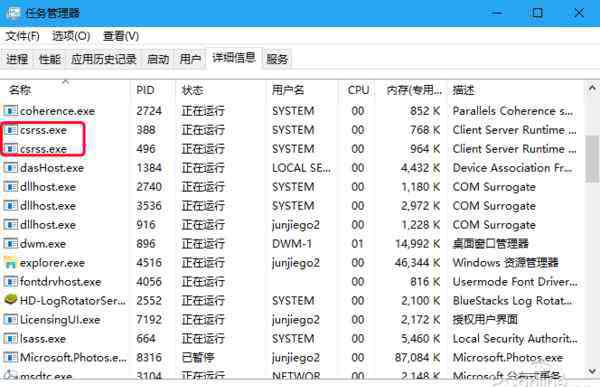Switch to the 应用历史记录 tab
The height and width of the screenshot is (387, 600).
[x=104, y=59]
